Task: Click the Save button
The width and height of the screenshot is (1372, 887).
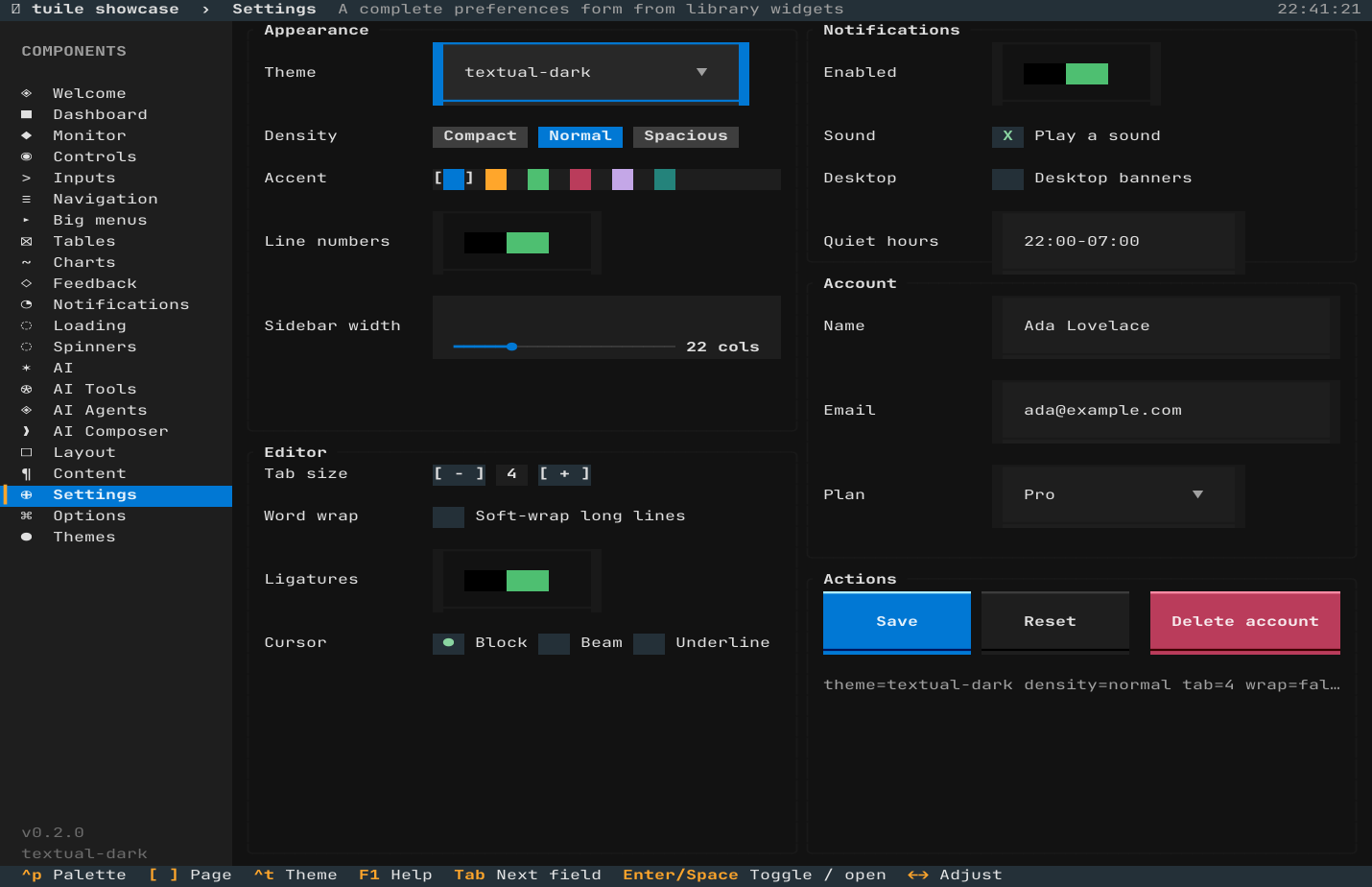Action: point(897,622)
